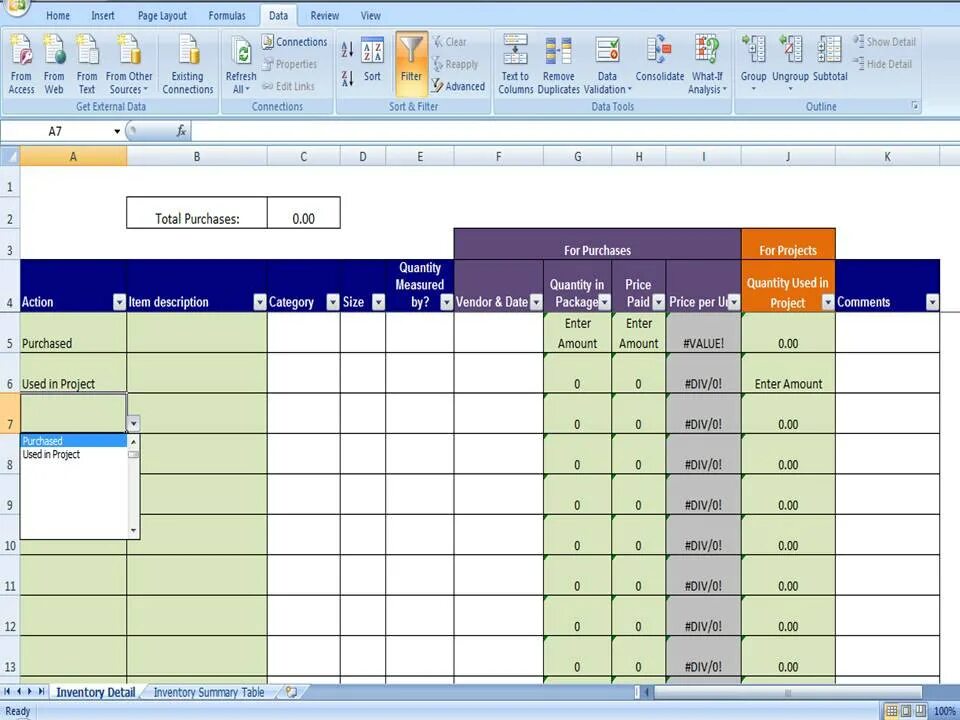Viewport: 960px width, 720px height.
Task: Select Purchased in the dropdown list
Action: (x=74, y=441)
